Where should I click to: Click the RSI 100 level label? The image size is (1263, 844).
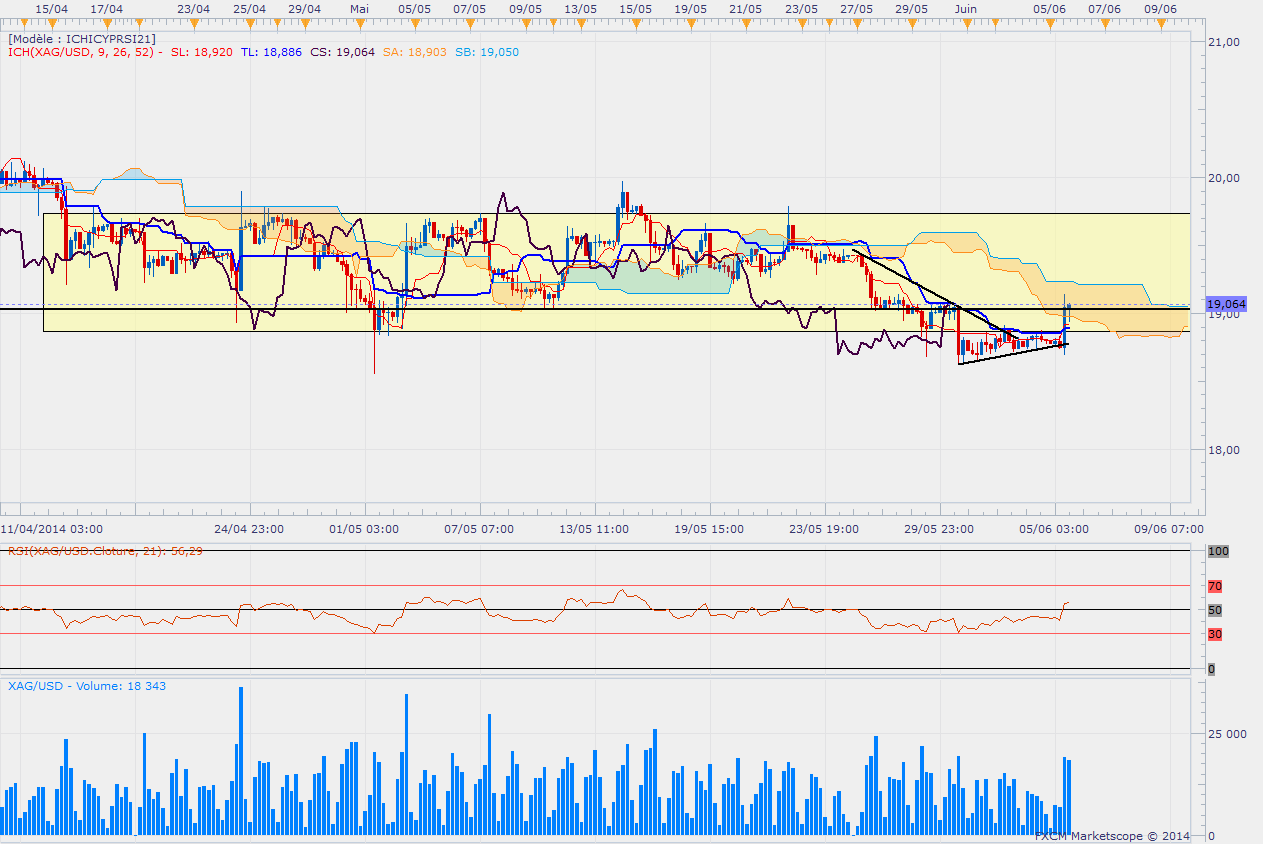click(1217, 551)
